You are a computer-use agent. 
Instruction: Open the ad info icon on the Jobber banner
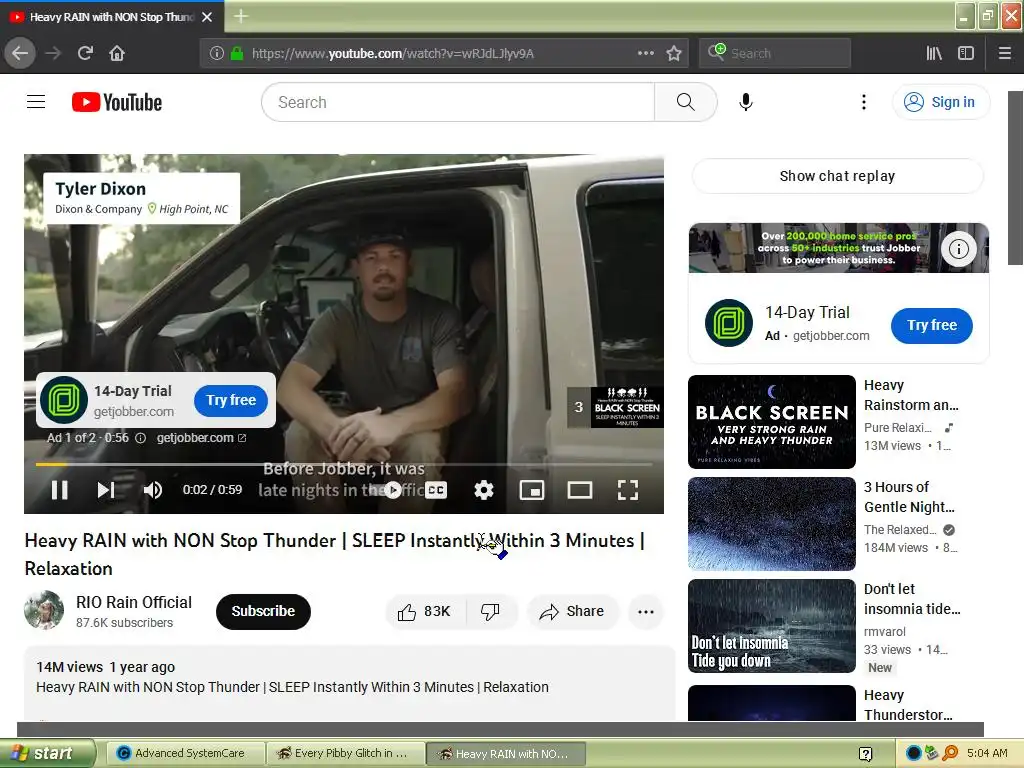(x=959, y=249)
